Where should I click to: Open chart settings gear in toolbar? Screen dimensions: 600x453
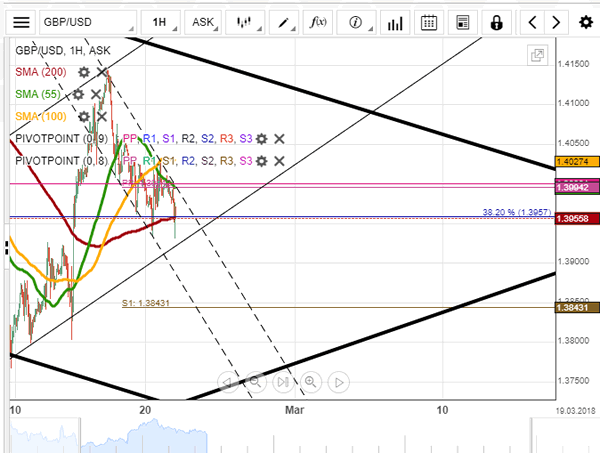point(585,23)
